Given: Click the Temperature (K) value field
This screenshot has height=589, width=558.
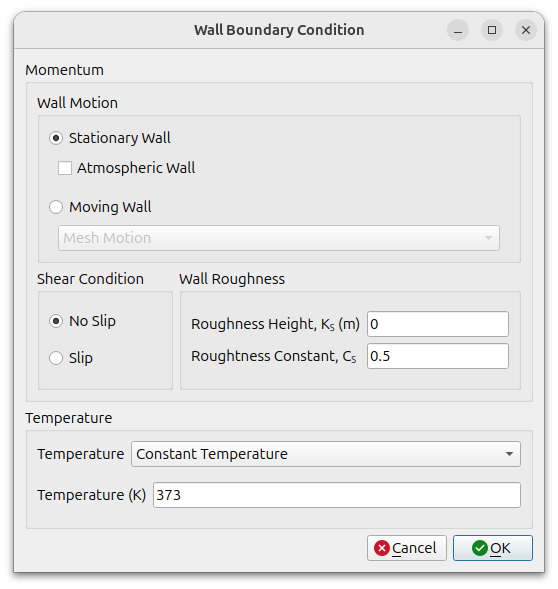Looking at the screenshot, I should tap(337, 495).
